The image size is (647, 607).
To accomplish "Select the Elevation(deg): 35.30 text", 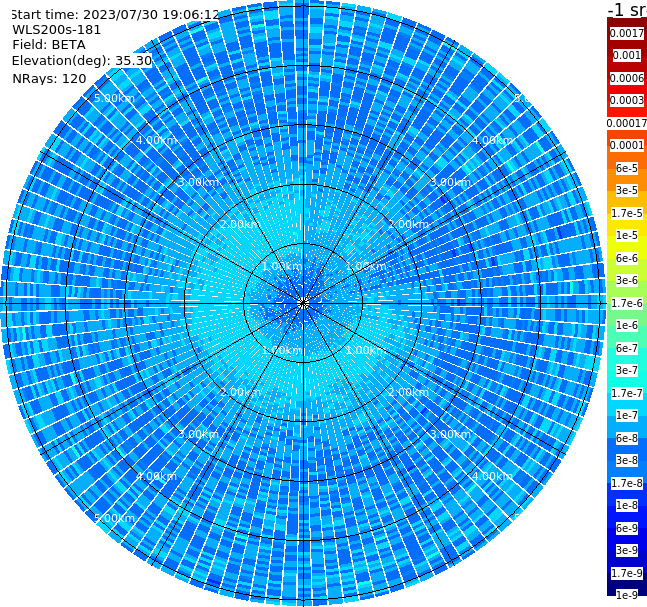I will 82,61.
